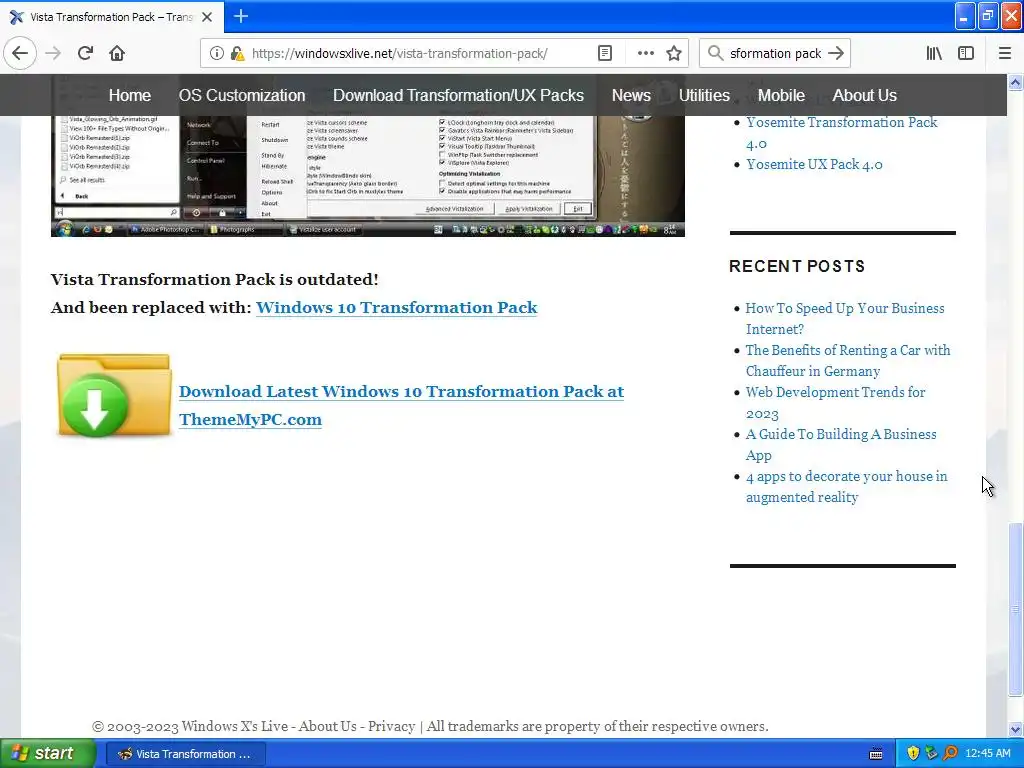Select the Vista Transformation Pack browser tab

[112, 17]
